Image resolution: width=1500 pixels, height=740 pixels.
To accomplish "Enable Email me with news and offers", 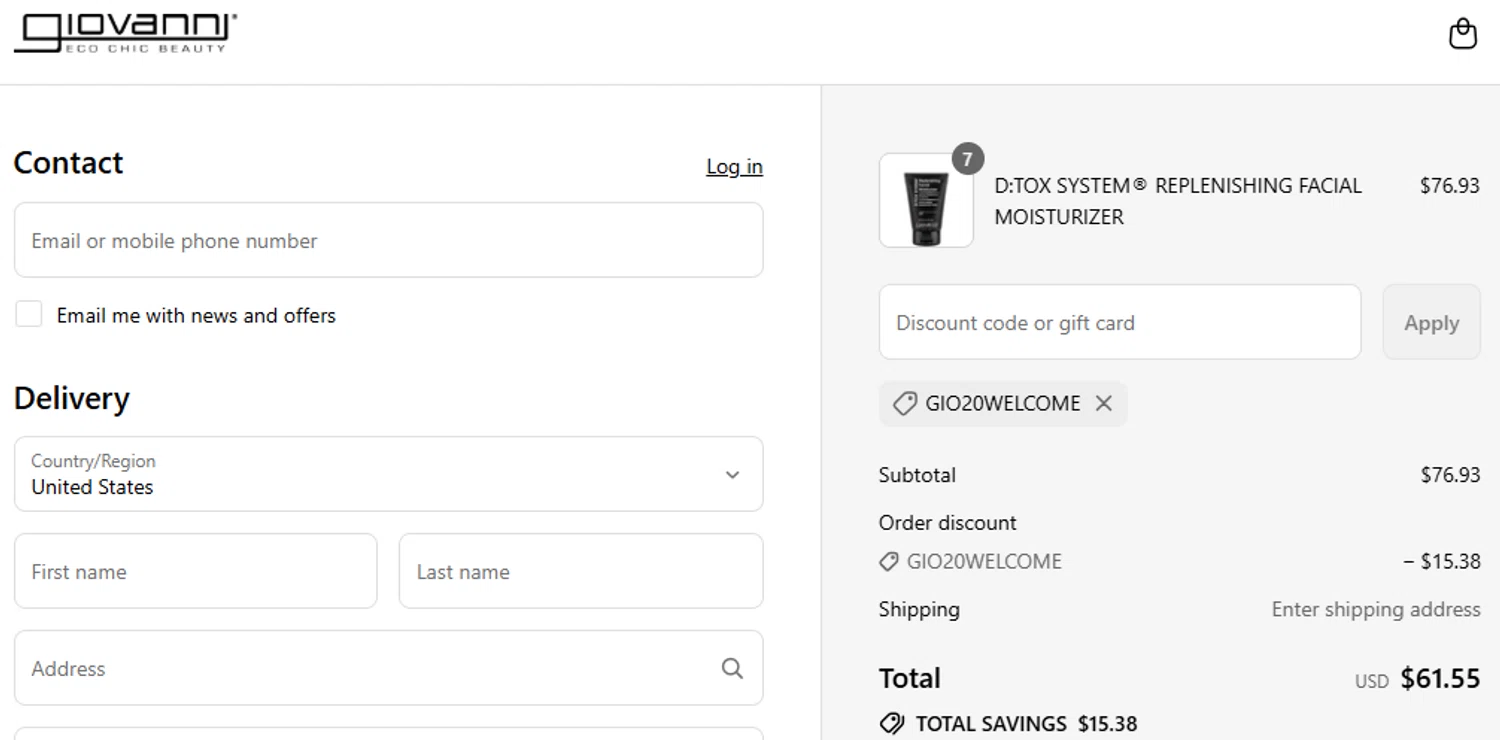I will (29, 314).
